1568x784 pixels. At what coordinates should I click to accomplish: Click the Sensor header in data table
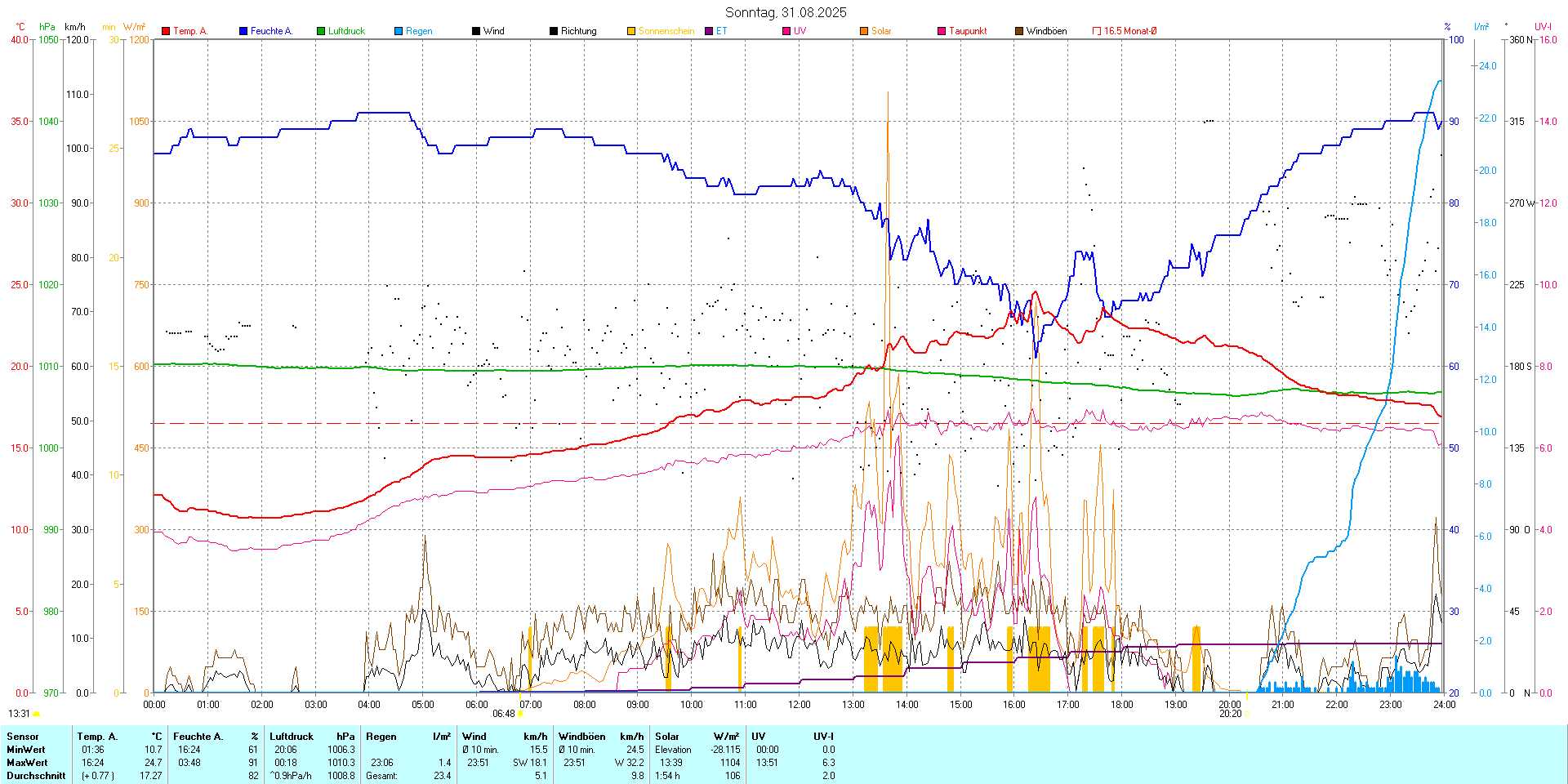click(x=23, y=737)
